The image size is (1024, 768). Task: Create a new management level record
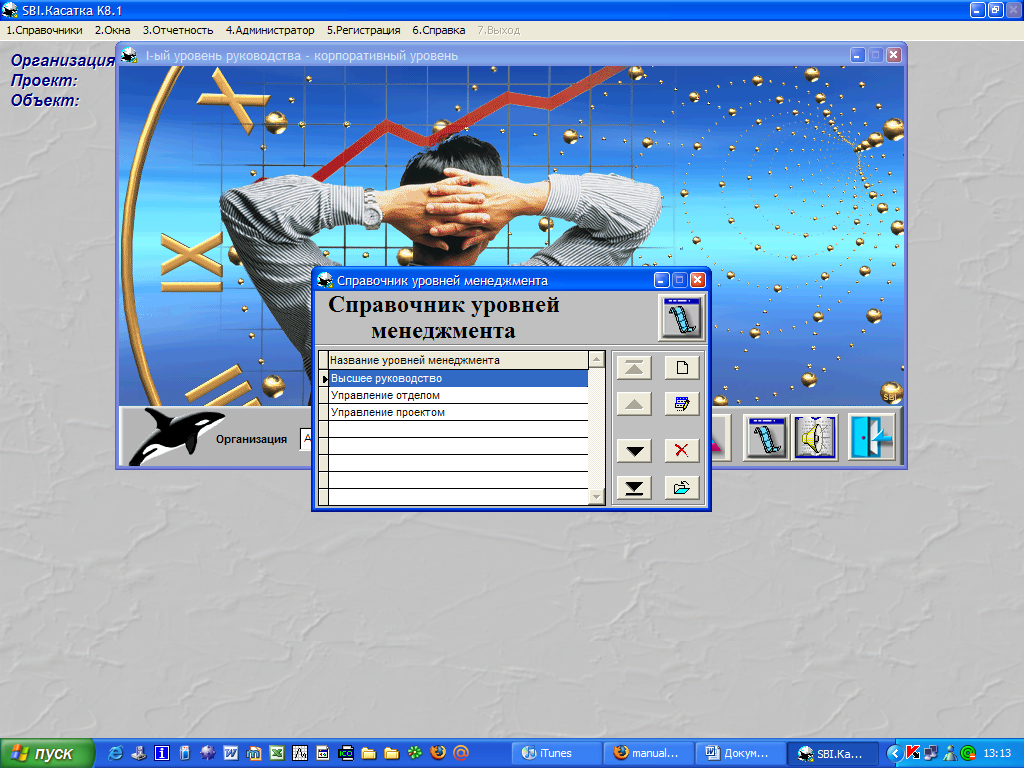click(x=682, y=367)
